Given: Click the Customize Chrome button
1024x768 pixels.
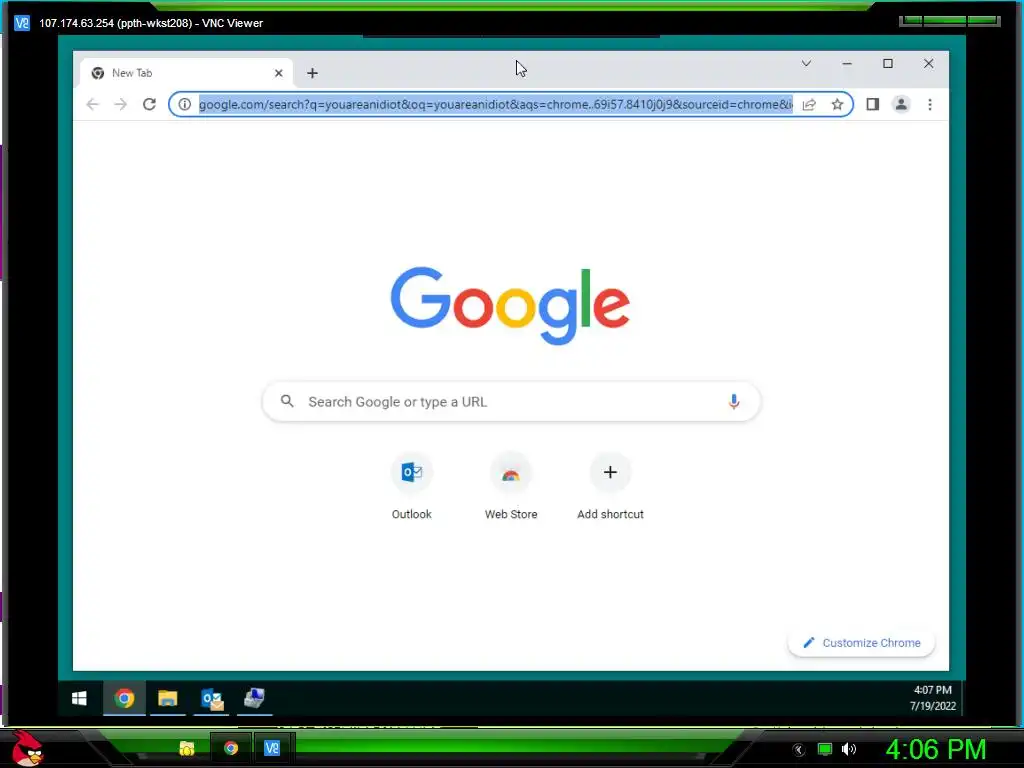Looking at the screenshot, I should pos(861,643).
